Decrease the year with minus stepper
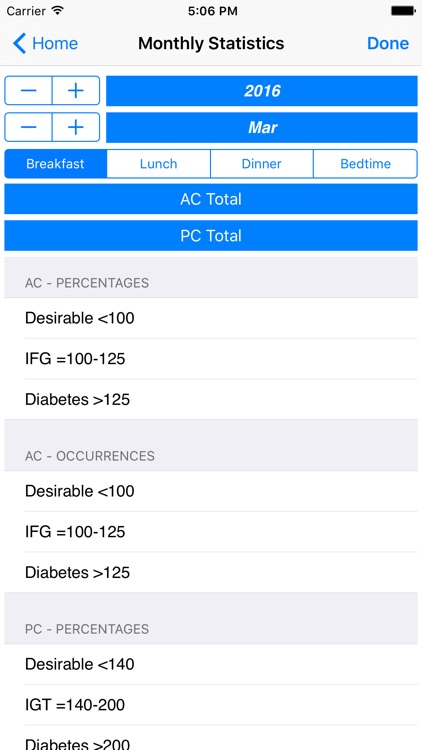 (28, 90)
